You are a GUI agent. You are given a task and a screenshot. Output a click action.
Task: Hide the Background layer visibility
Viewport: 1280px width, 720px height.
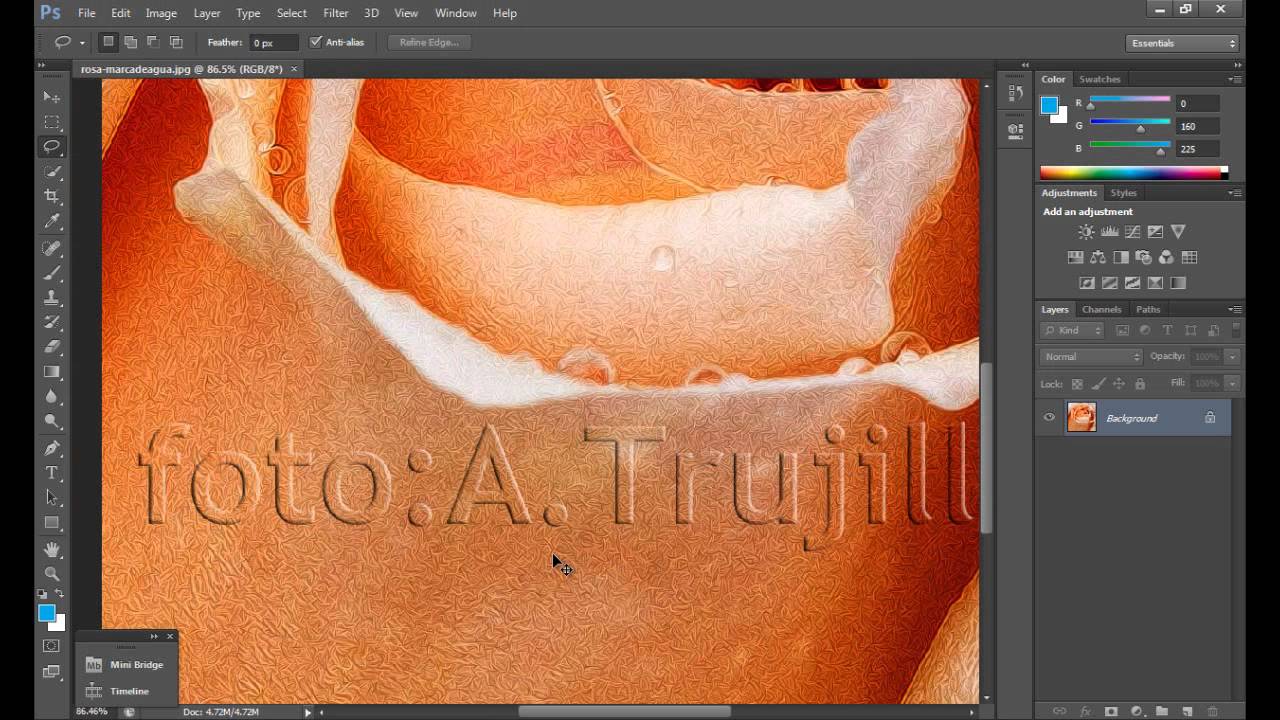click(1049, 418)
